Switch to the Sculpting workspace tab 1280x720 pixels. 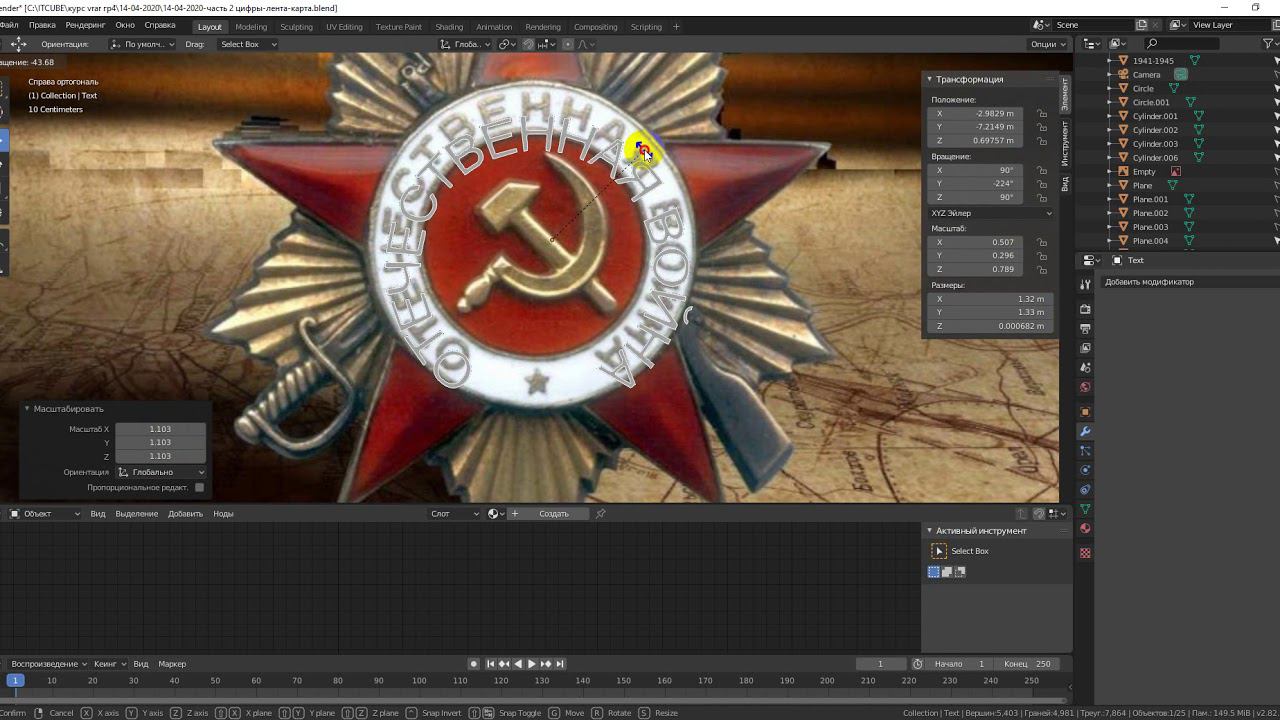[296, 27]
